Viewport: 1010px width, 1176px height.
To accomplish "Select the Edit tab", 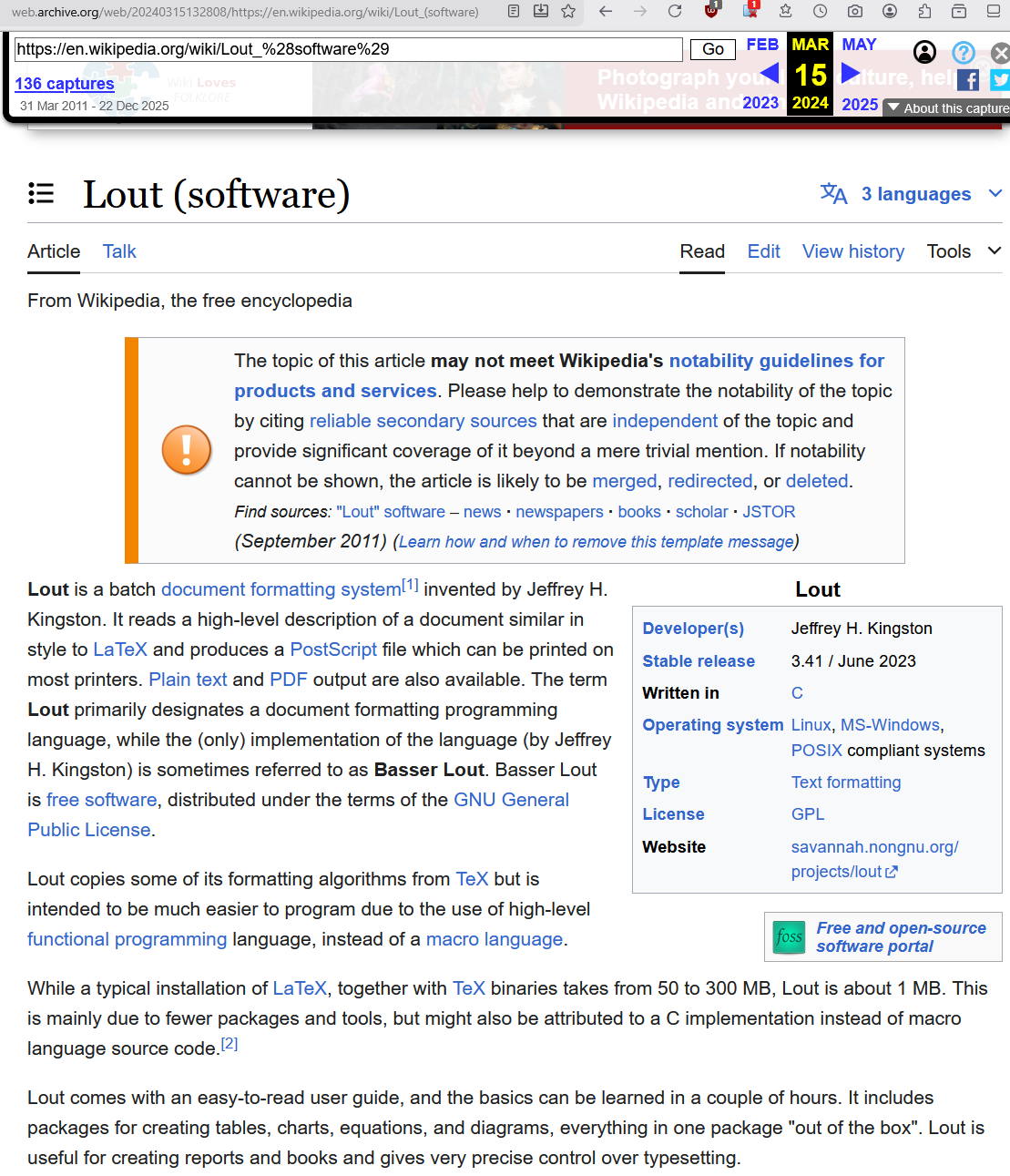I will point(763,251).
